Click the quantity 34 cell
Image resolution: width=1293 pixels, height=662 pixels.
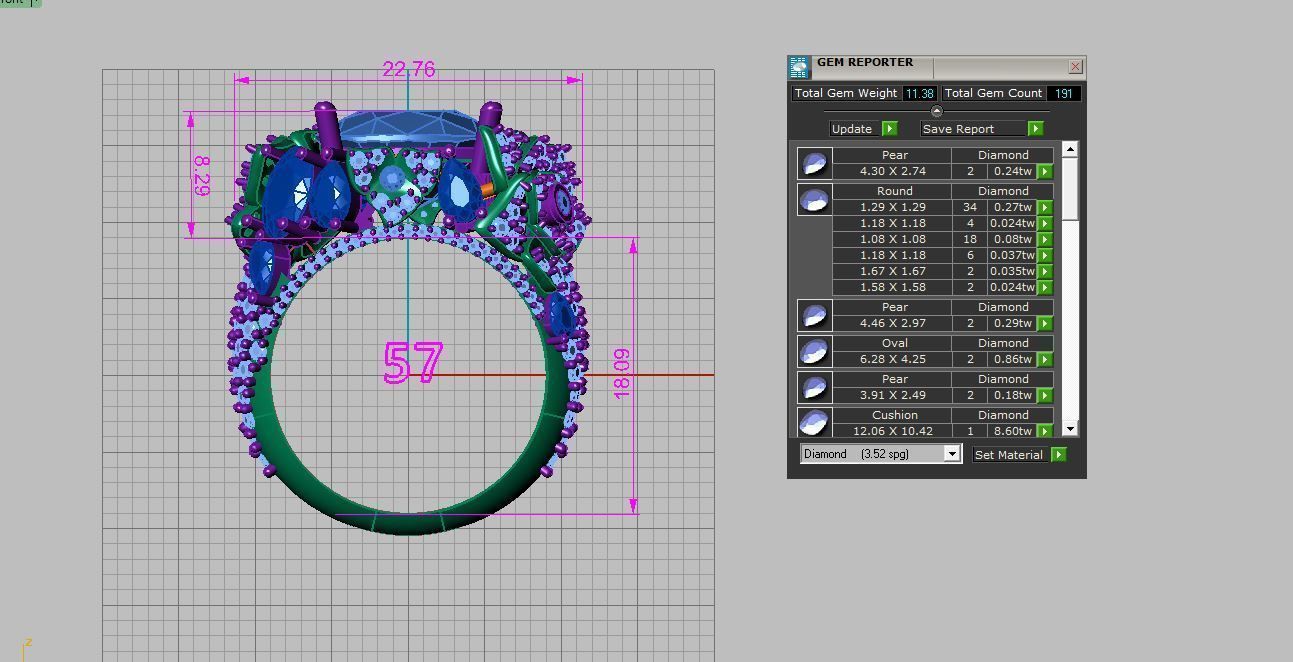point(969,207)
